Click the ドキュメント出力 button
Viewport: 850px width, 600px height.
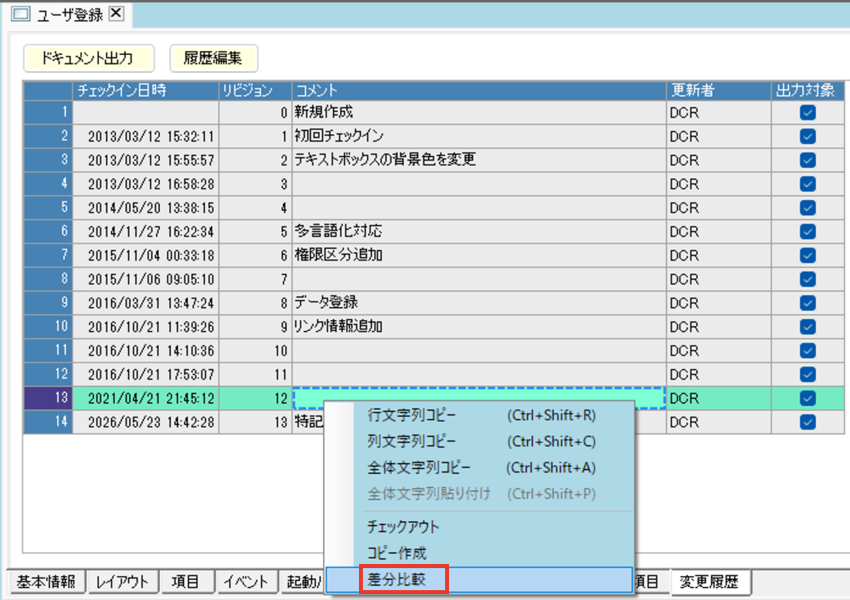[88, 58]
